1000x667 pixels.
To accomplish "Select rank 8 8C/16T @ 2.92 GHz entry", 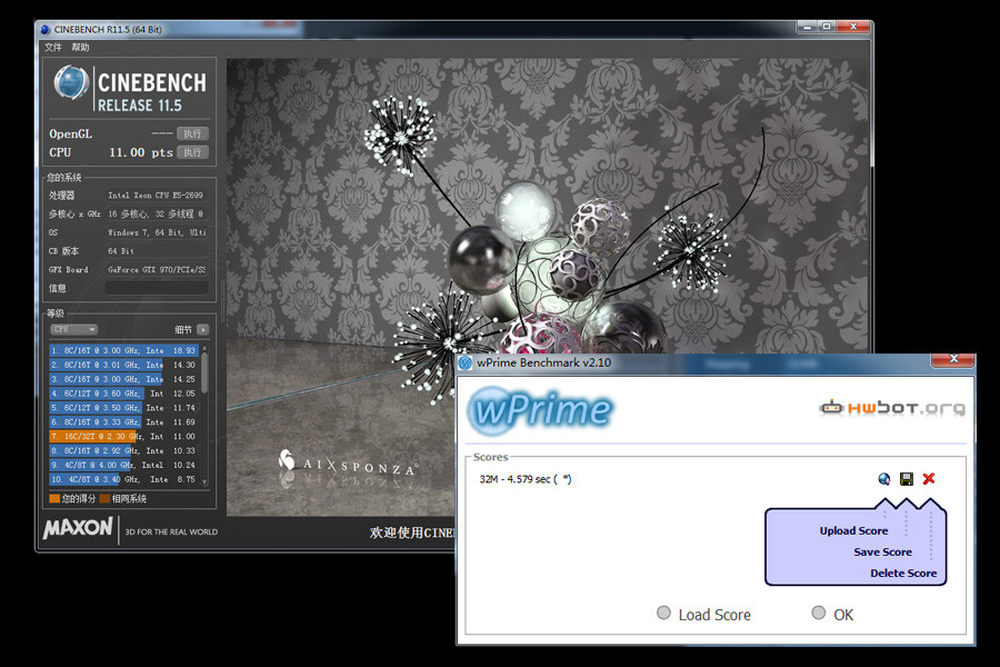I will tap(124, 451).
